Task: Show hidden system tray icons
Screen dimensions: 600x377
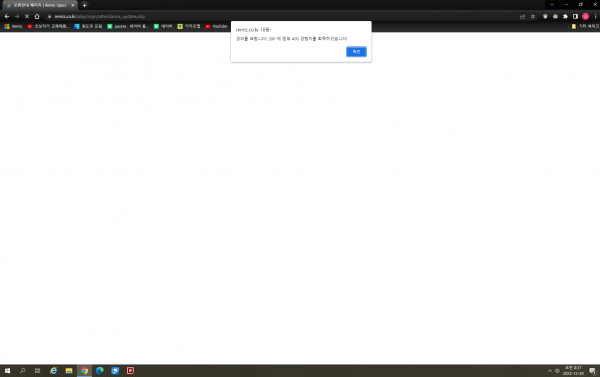Action: point(550,370)
